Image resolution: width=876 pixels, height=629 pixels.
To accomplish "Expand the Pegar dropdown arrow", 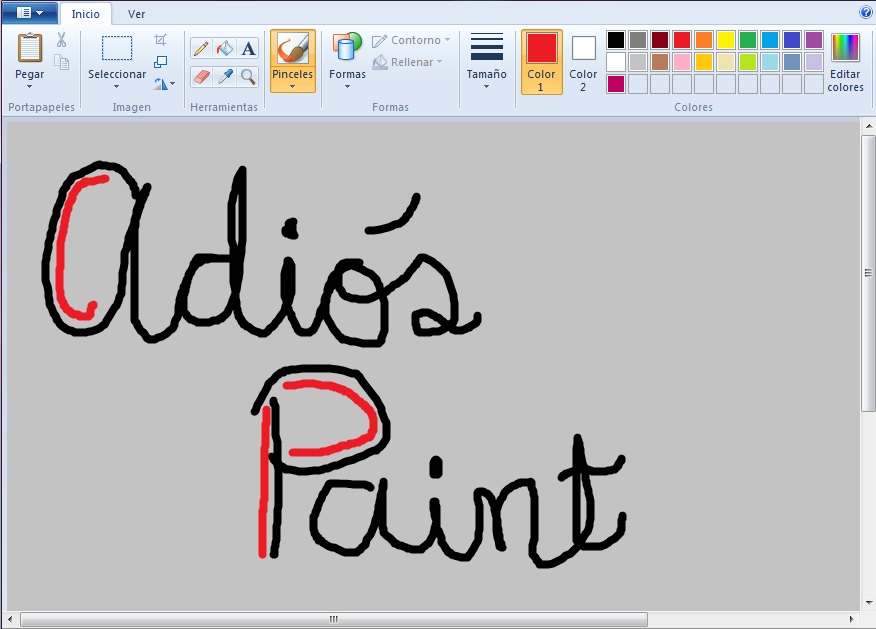I will tap(30, 87).
